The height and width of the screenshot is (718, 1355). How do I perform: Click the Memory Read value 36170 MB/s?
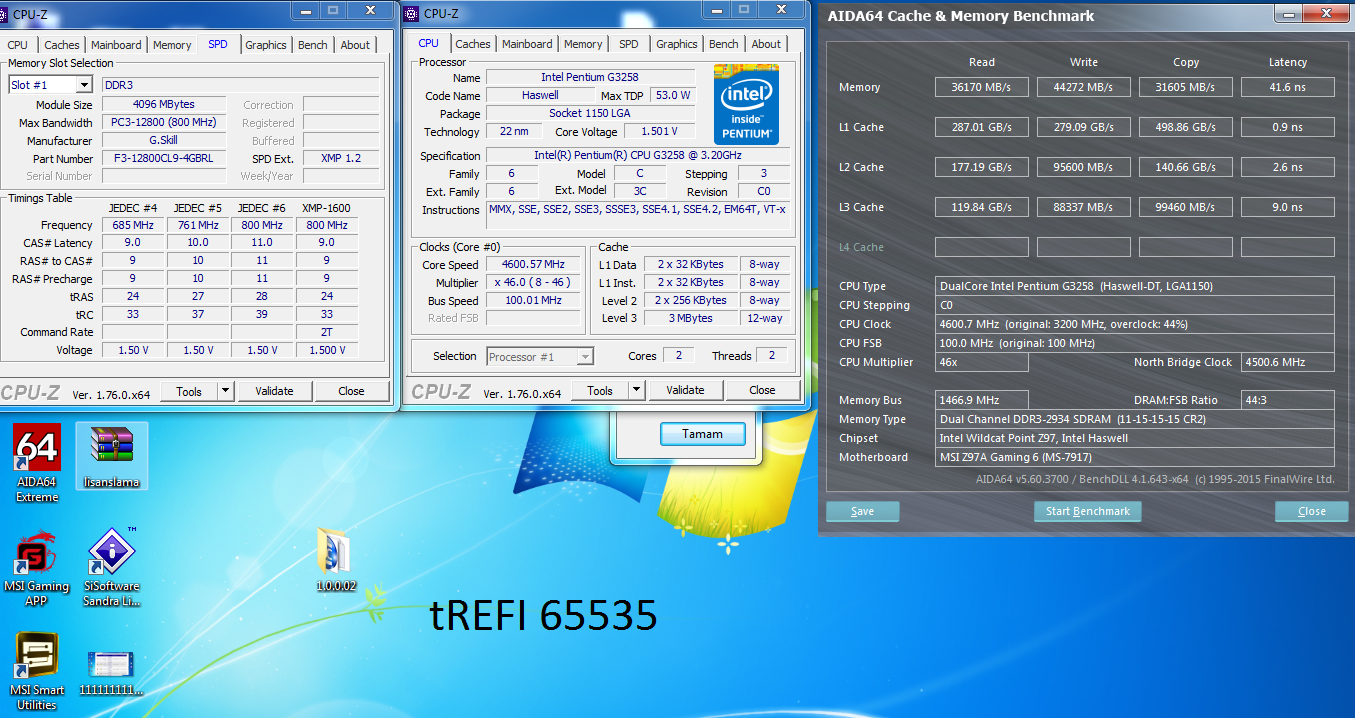pyautogui.click(x=982, y=87)
